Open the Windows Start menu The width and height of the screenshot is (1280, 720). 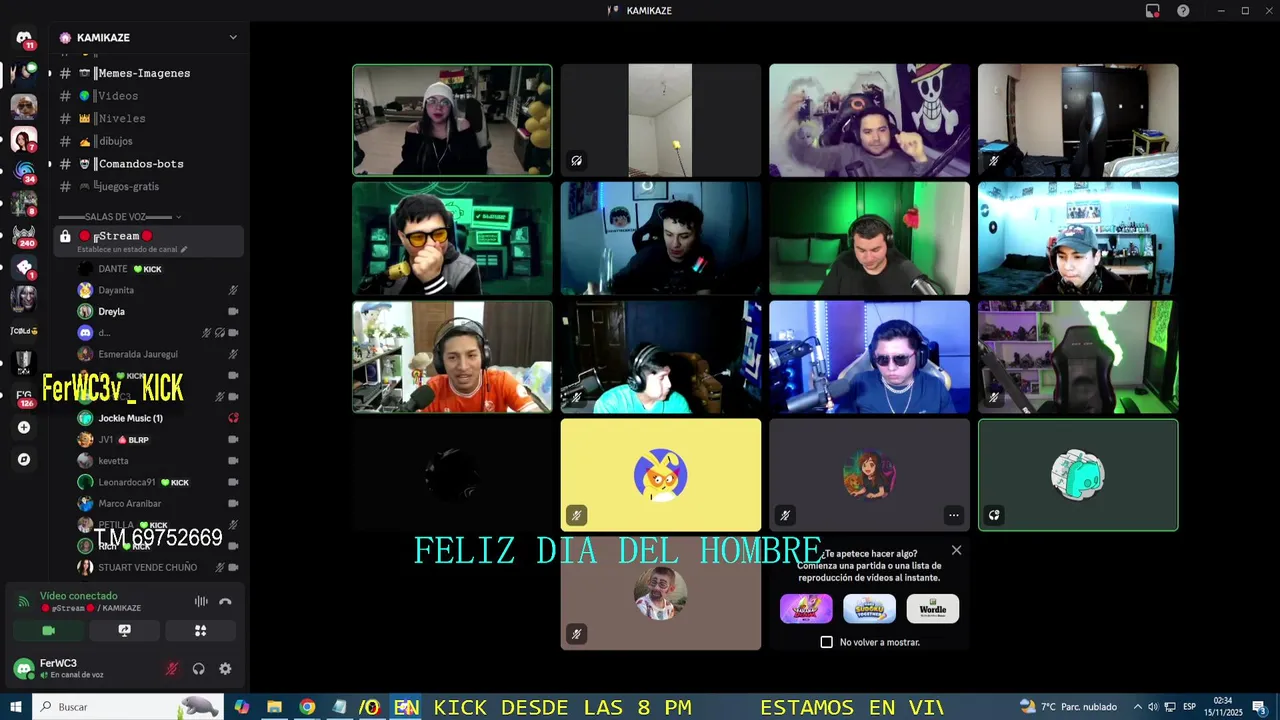16,707
